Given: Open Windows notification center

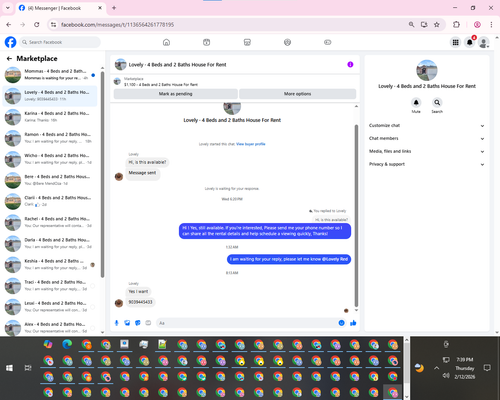Looking at the screenshot, I should [x=487, y=368].
